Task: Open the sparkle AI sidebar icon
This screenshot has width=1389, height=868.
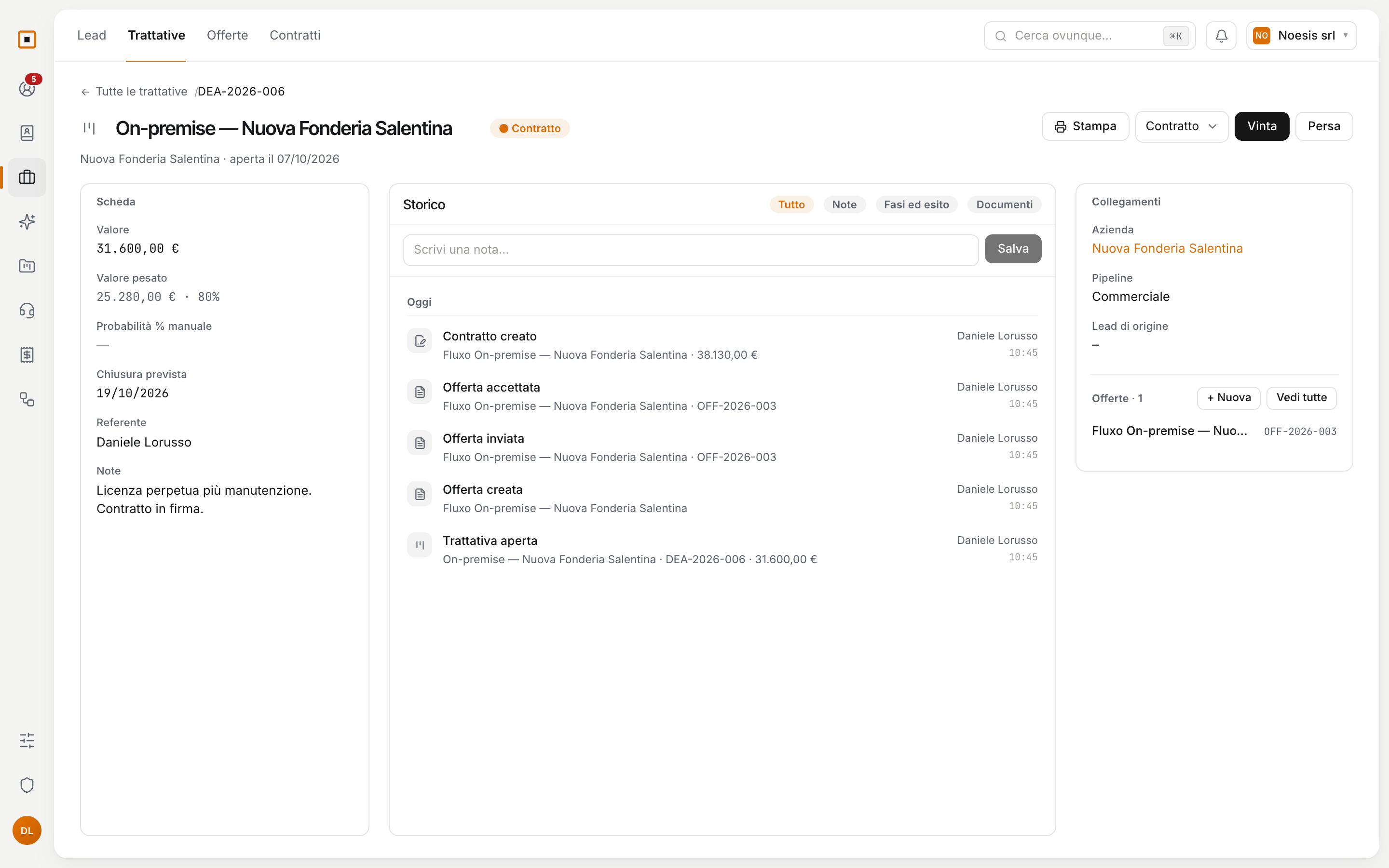Action: coord(27,222)
